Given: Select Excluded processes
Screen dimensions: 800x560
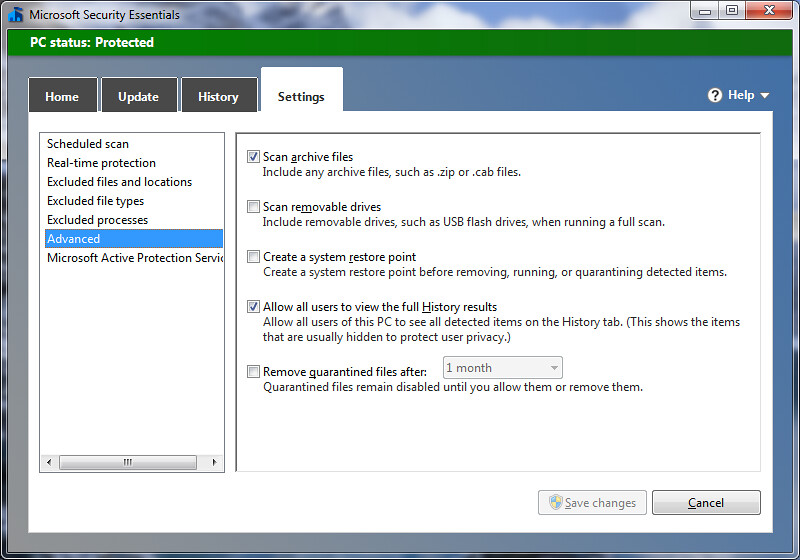Looking at the screenshot, I should pos(134,220).
